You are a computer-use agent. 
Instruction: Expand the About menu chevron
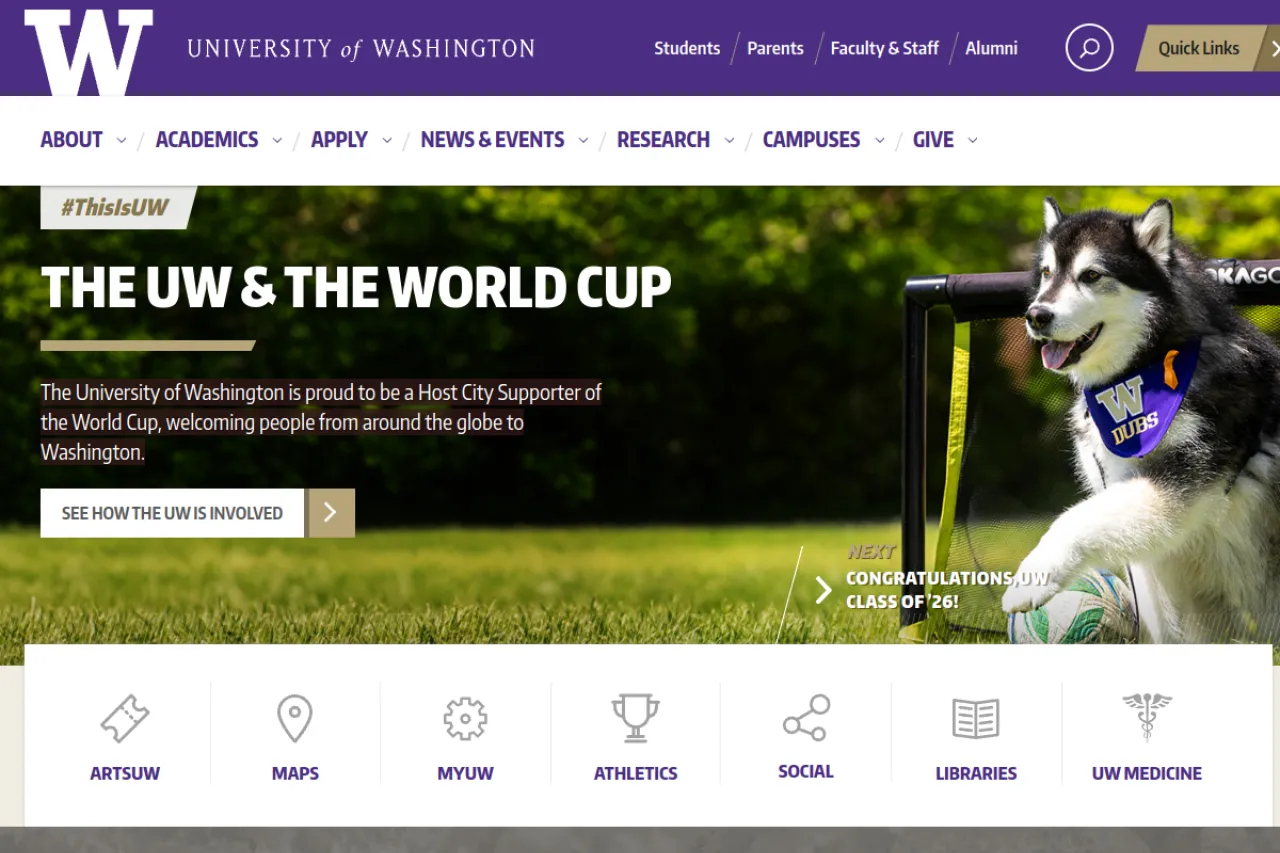122,140
